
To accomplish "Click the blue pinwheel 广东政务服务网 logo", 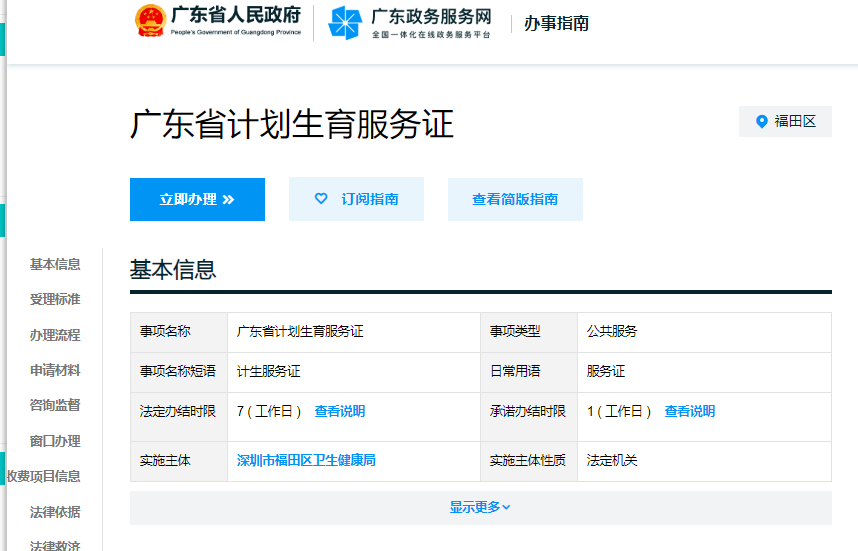I will point(345,22).
